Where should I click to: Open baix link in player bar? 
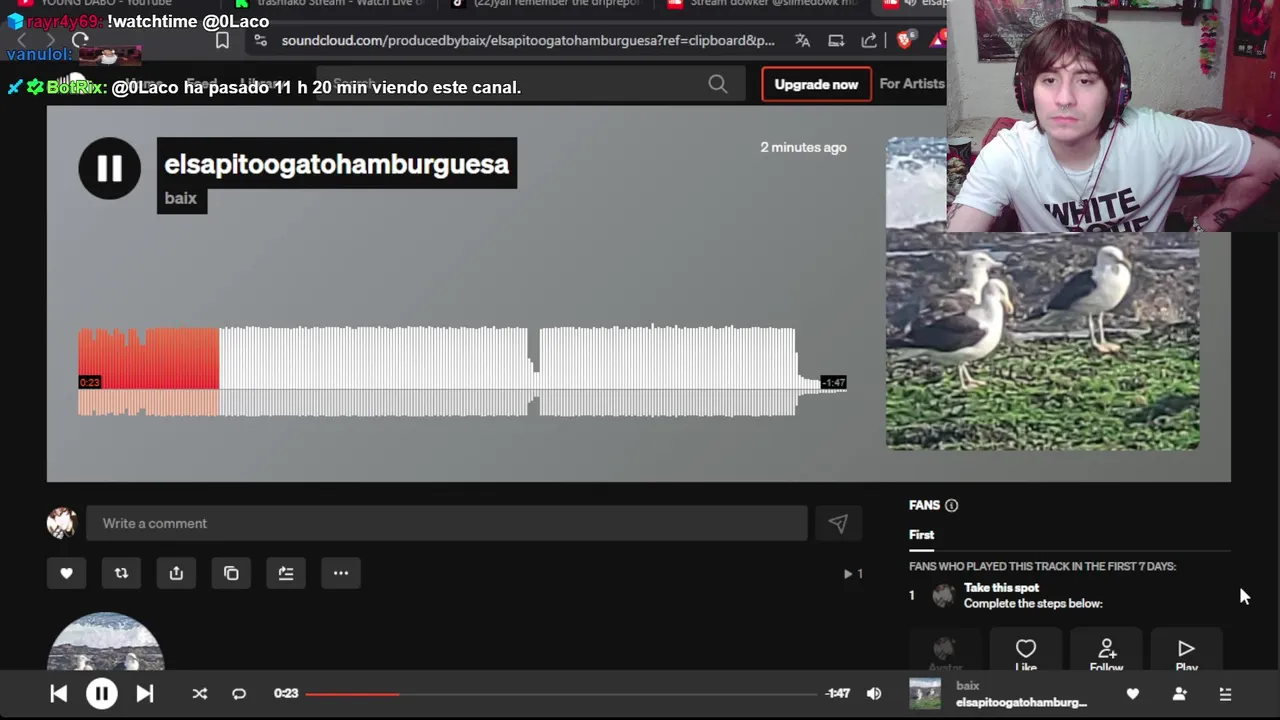click(x=967, y=686)
